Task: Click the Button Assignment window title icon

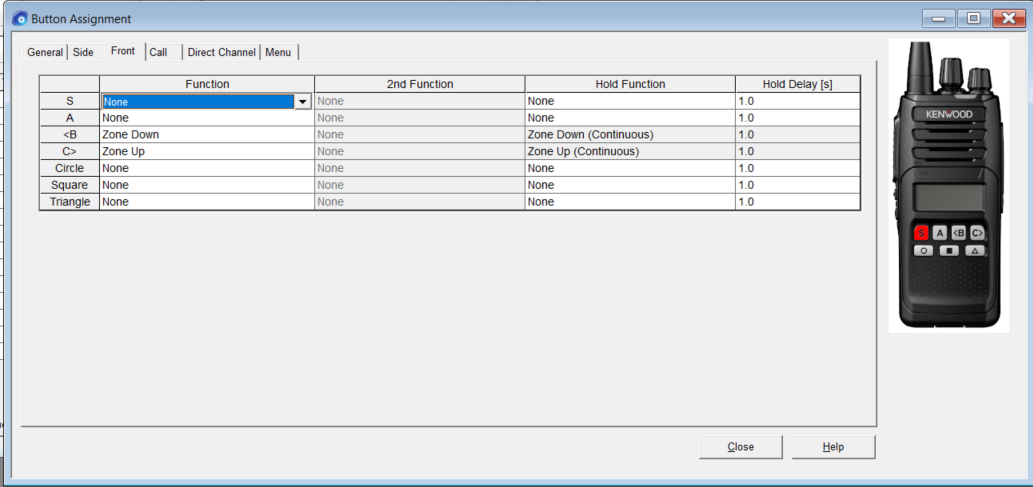Action: click(20, 19)
